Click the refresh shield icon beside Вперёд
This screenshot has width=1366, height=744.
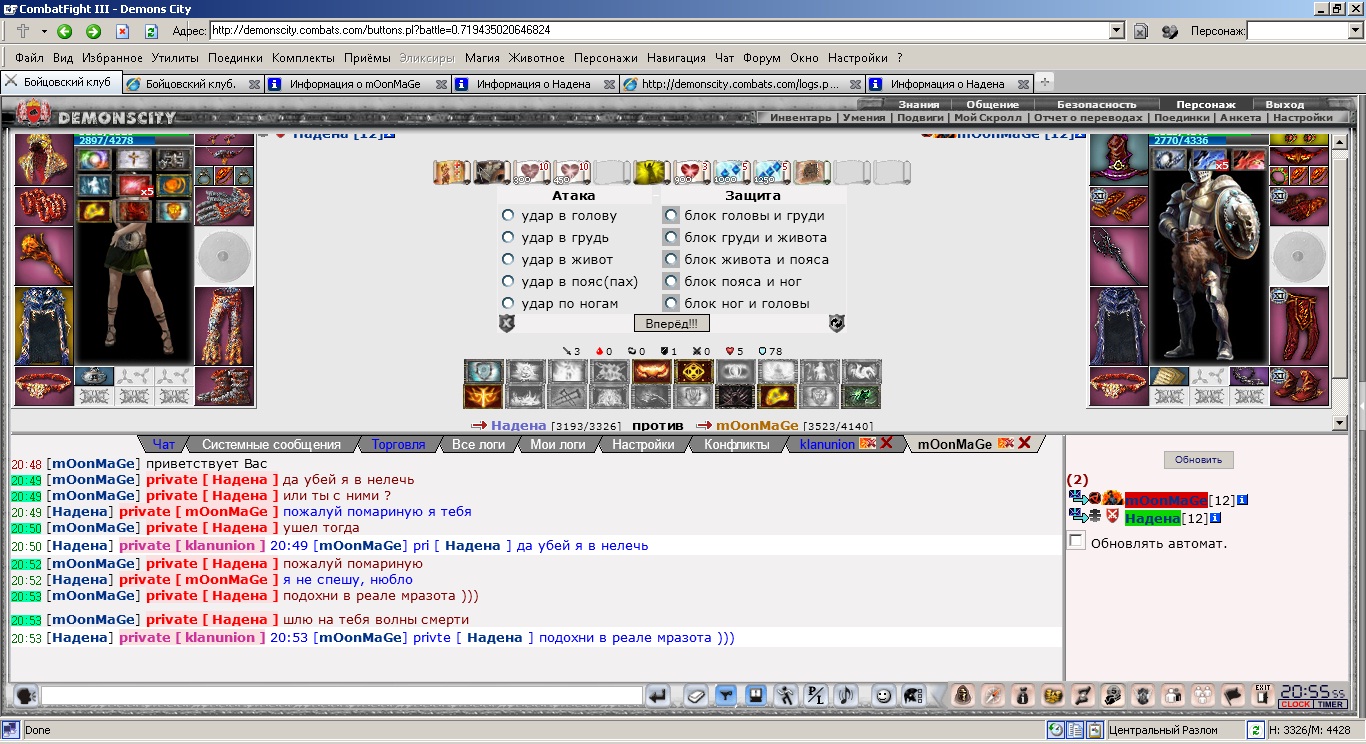(836, 323)
